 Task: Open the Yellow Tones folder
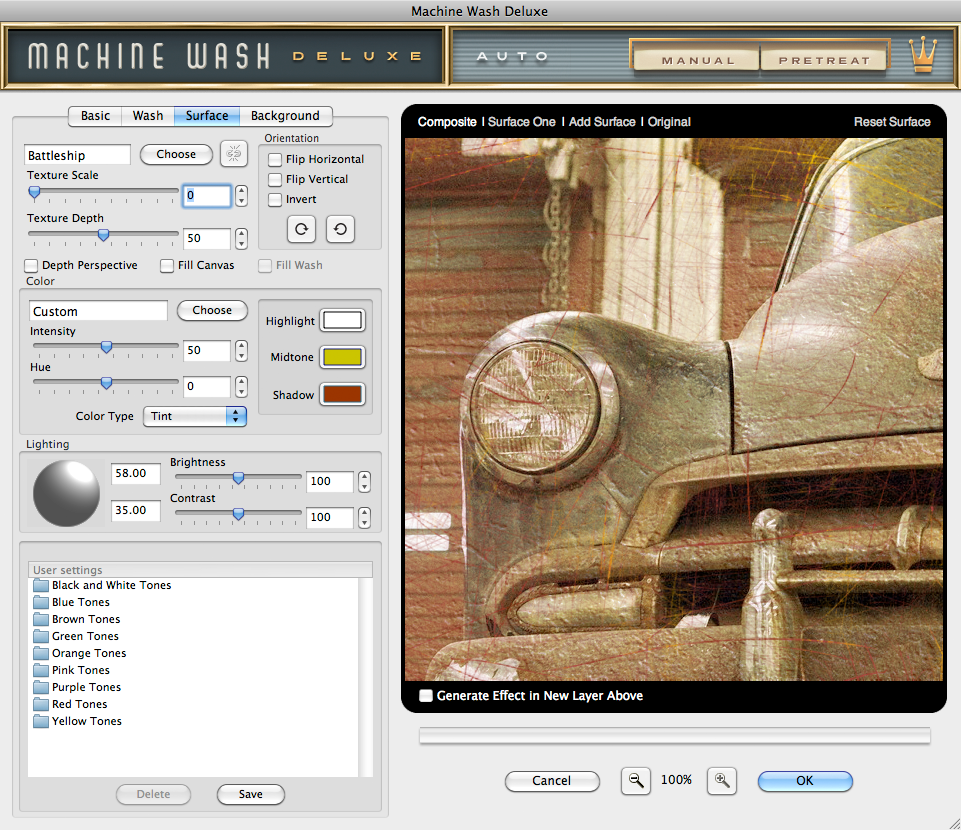pyautogui.click(x=77, y=721)
